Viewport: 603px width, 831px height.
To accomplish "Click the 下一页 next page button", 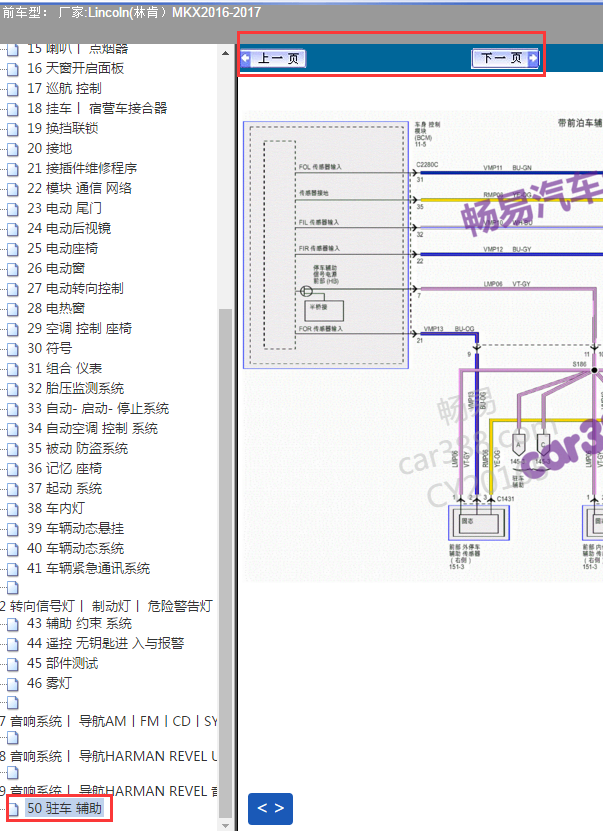I will tap(505, 58).
